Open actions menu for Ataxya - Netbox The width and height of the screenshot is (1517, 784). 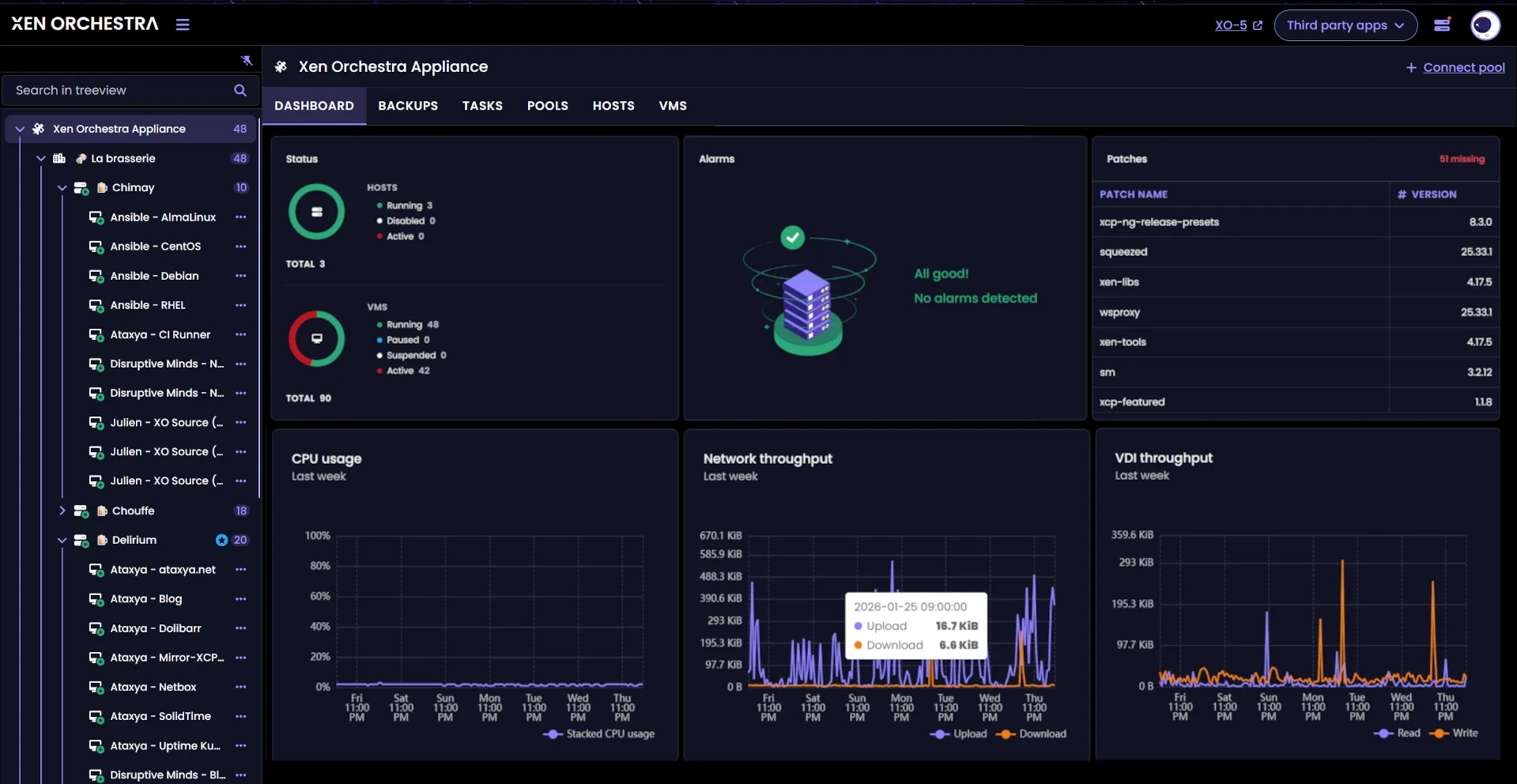240,688
